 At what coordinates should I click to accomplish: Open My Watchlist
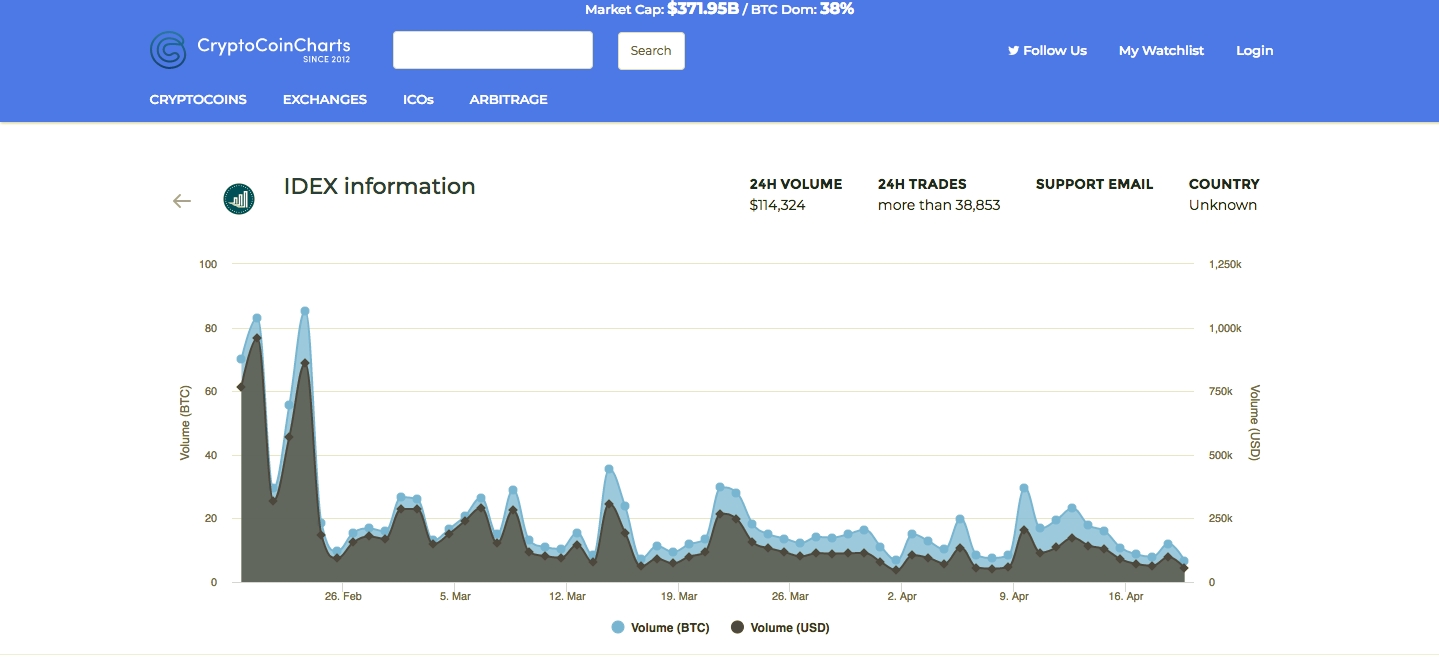tap(1161, 50)
